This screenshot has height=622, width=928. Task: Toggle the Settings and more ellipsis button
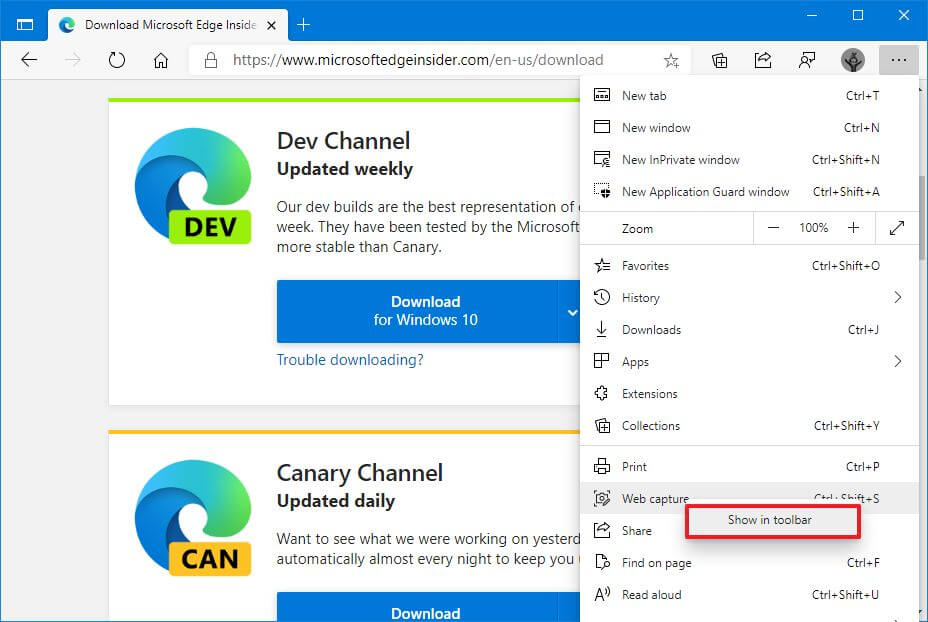[898, 60]
